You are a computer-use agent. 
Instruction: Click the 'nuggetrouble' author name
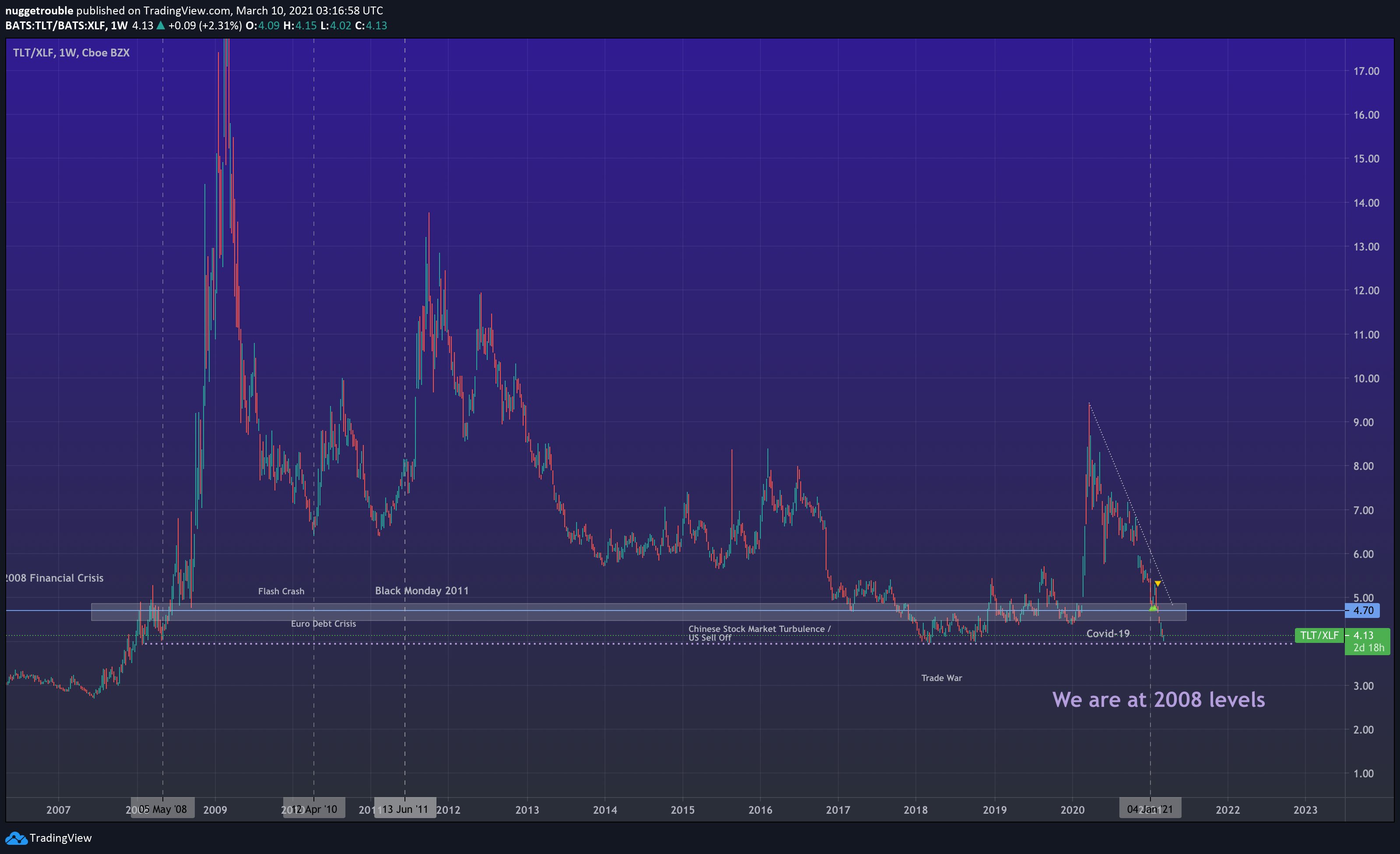click(39, 11)
